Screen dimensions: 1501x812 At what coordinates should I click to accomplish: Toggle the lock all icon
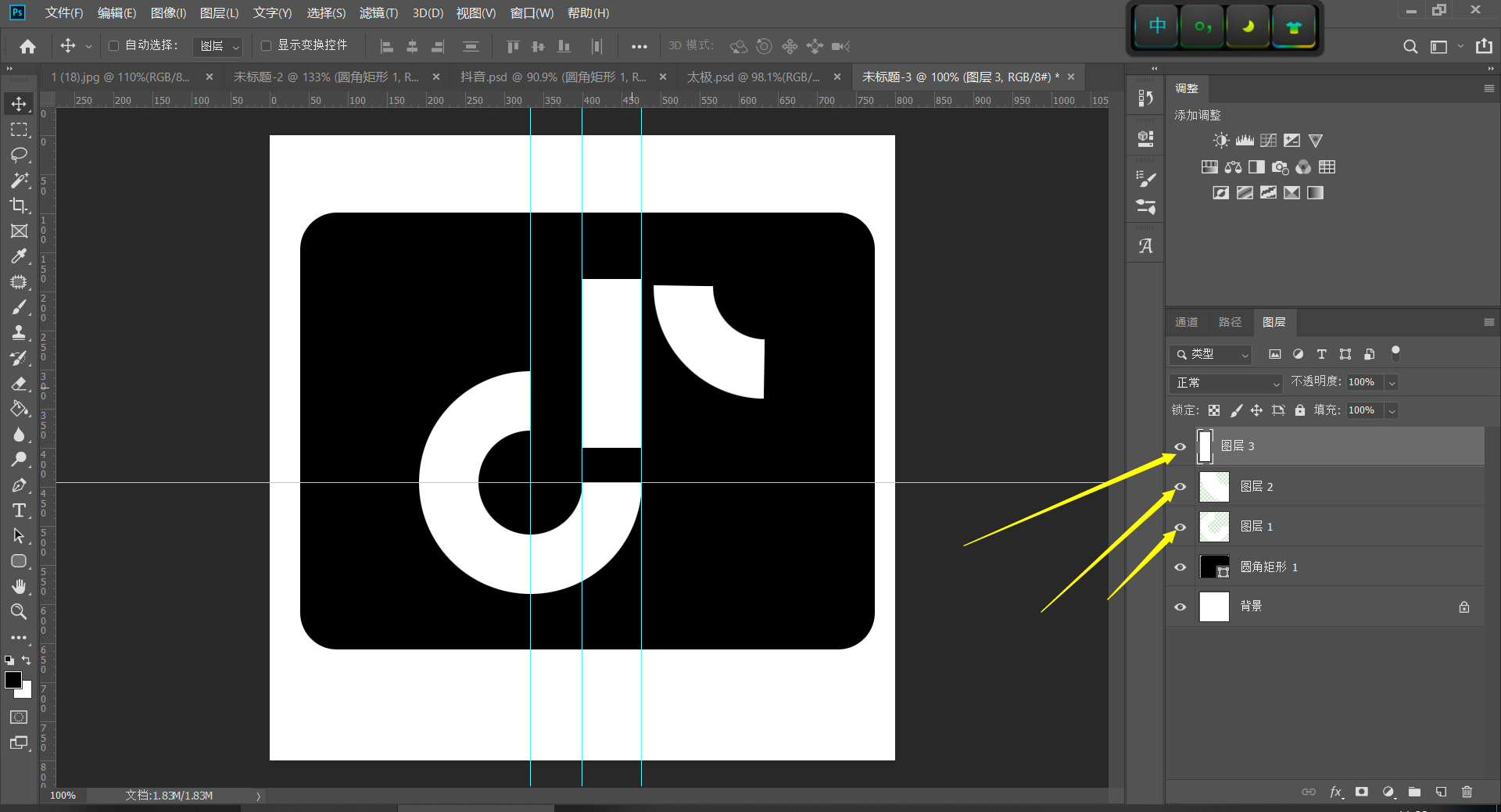tap(1300, 410)
